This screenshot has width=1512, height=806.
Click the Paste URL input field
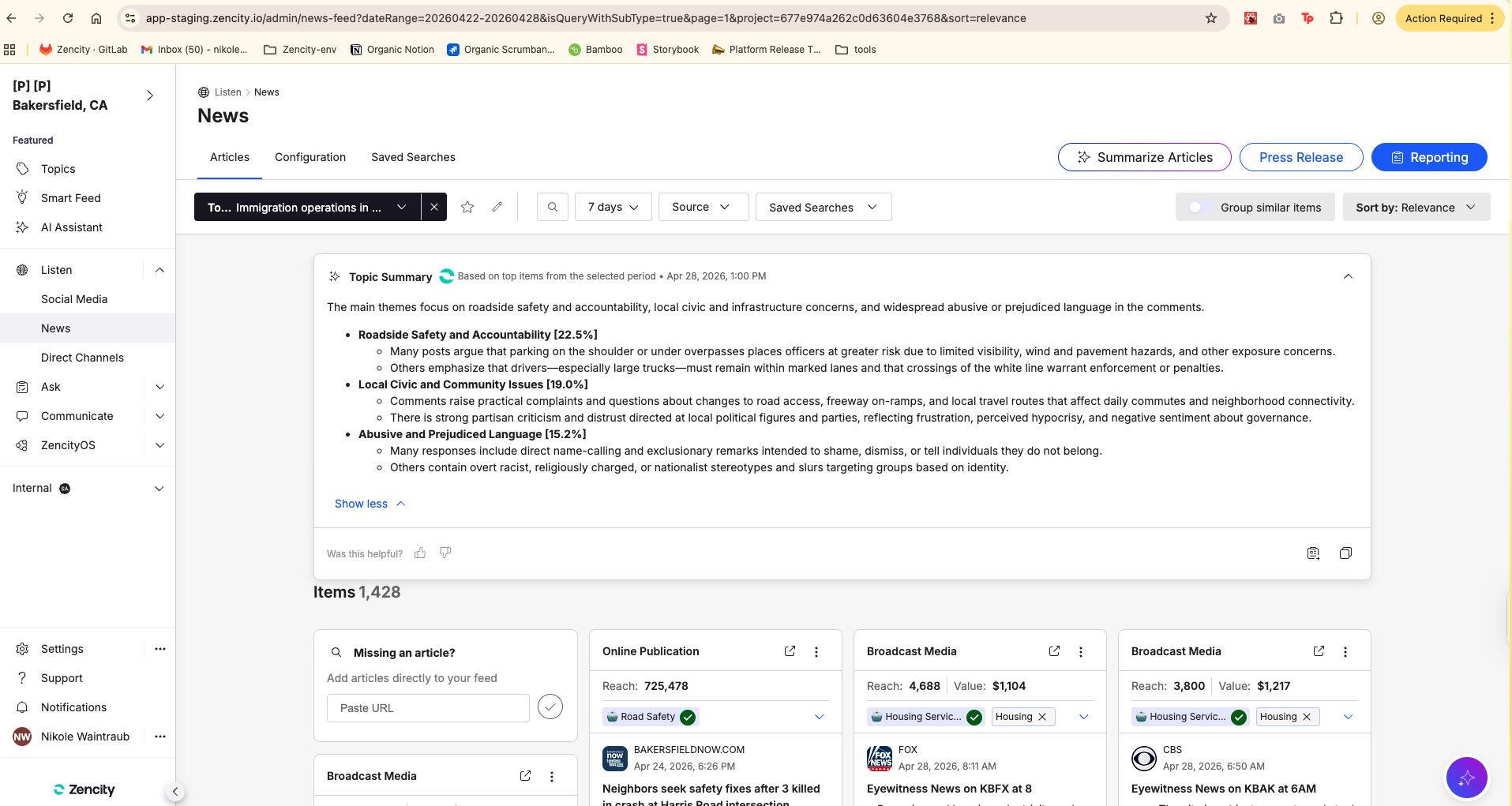click(x=428, y=708)
